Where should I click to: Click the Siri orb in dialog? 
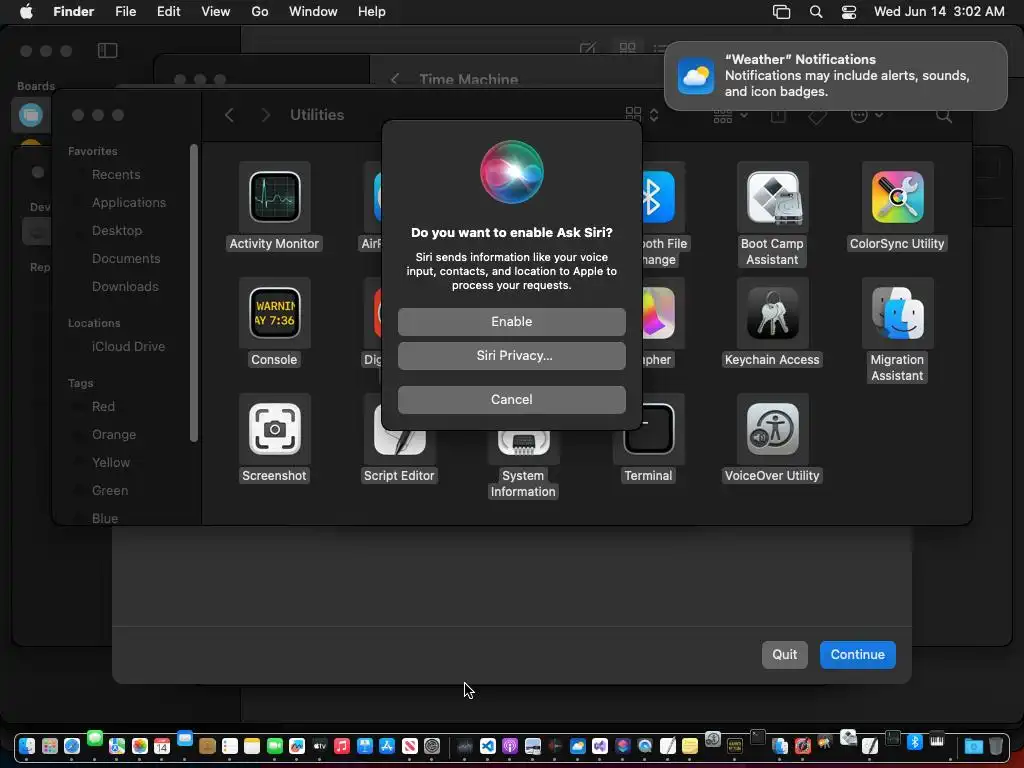pyautogui.click(x=511, y=172)
